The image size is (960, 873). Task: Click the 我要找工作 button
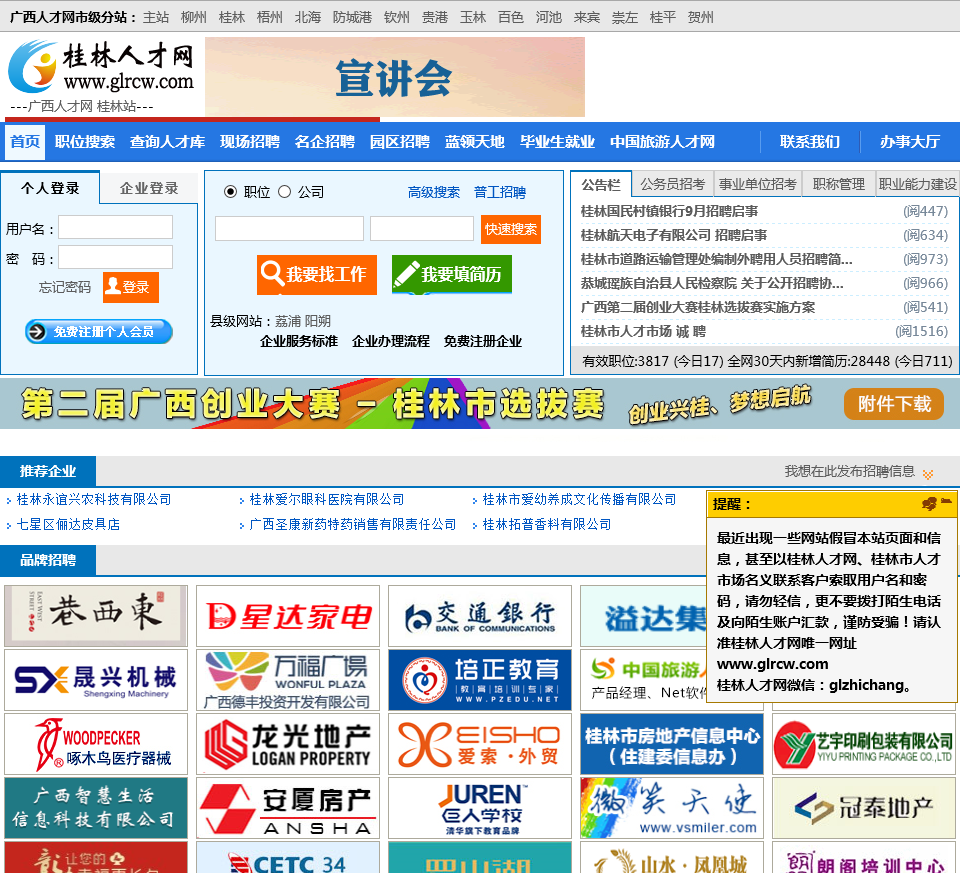click(x=317, y=274)
